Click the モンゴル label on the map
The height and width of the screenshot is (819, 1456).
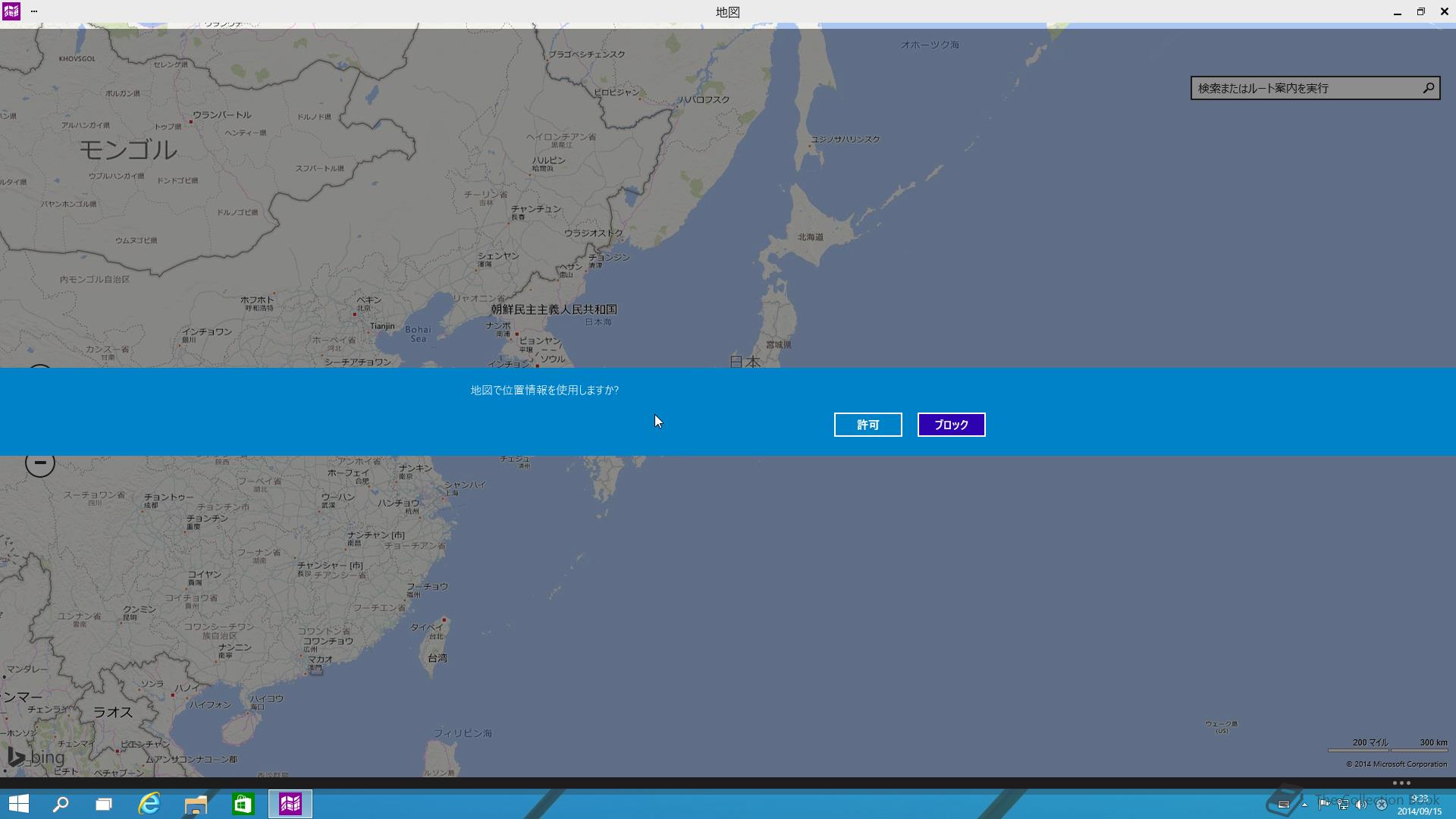(x=128, y=149)
